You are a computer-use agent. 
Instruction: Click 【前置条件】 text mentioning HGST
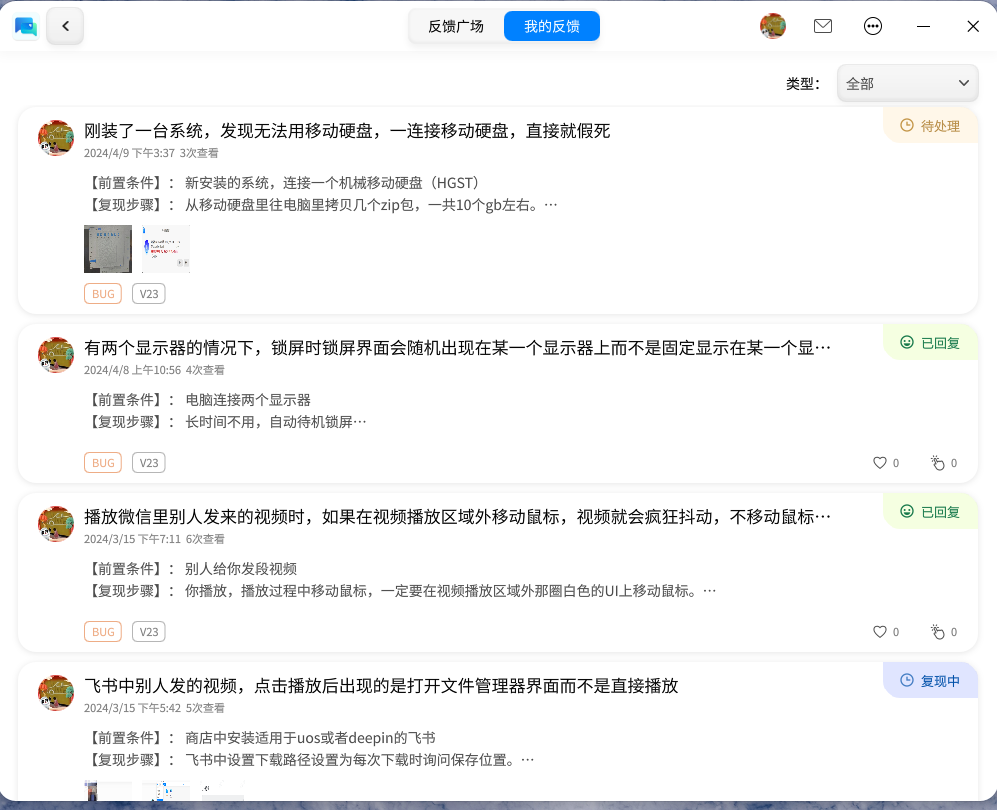(x=283, y=183)
